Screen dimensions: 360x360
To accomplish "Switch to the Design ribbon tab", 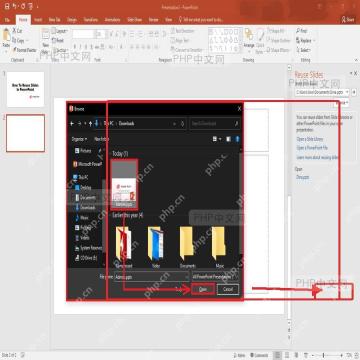I will pos(72,20).
